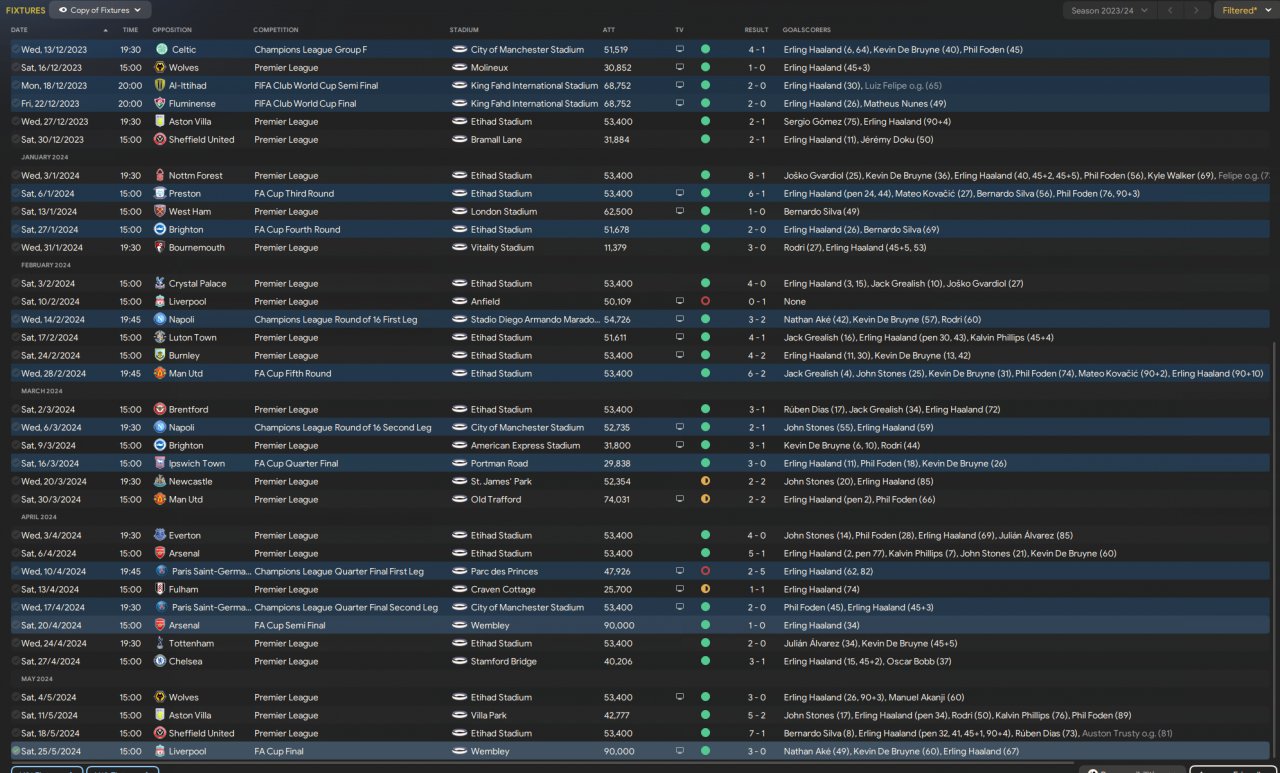This screenshot has height=773, width=1280.
Task: Sort by the Stadium column header
Action: (464, 30)
